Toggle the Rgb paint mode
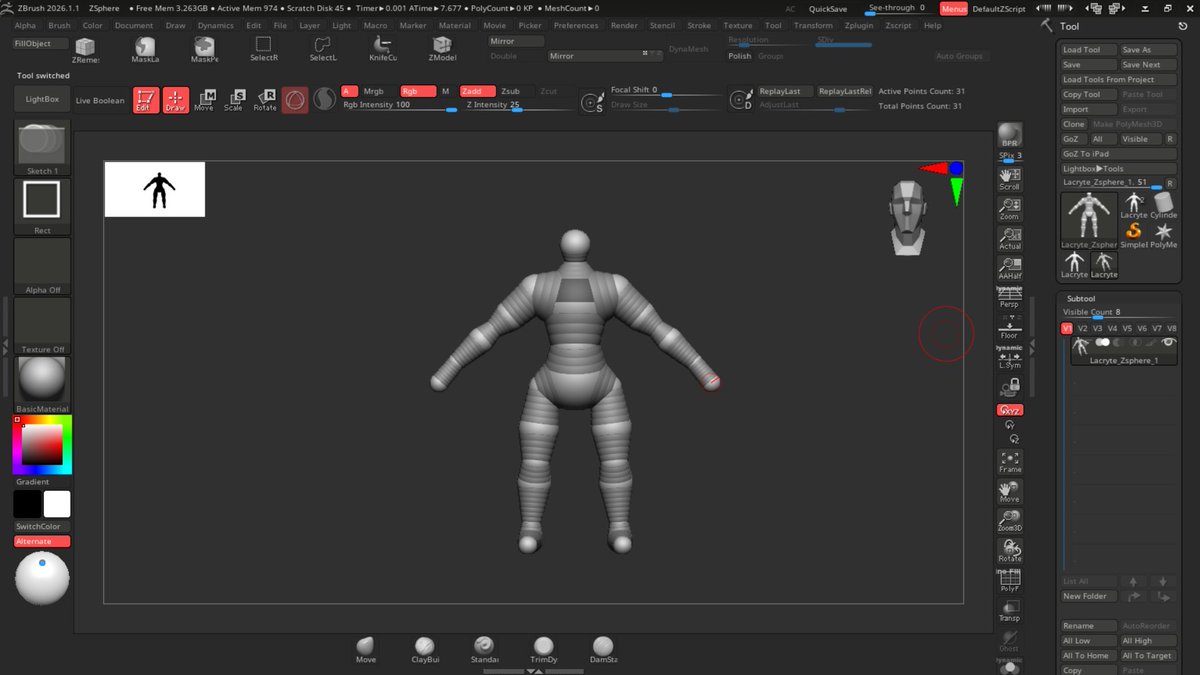 (x=418, y=91)
